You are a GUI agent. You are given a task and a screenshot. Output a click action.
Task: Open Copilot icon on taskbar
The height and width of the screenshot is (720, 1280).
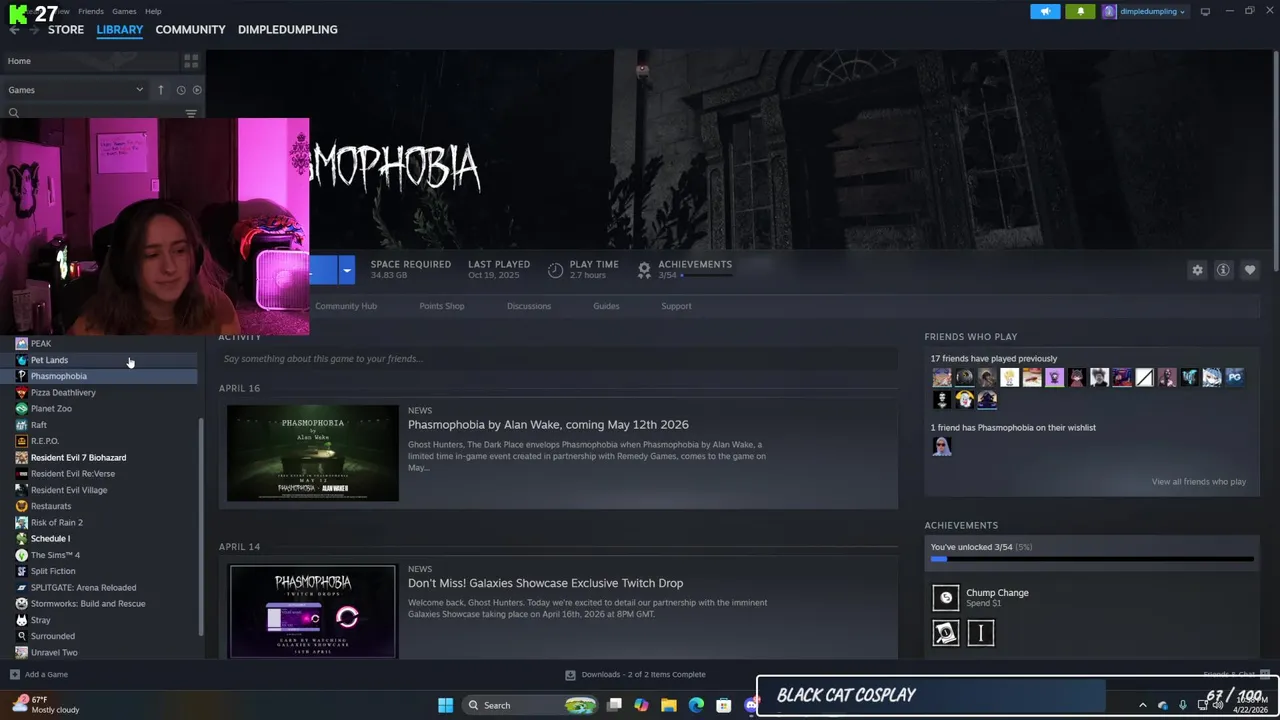pos(641,705)
